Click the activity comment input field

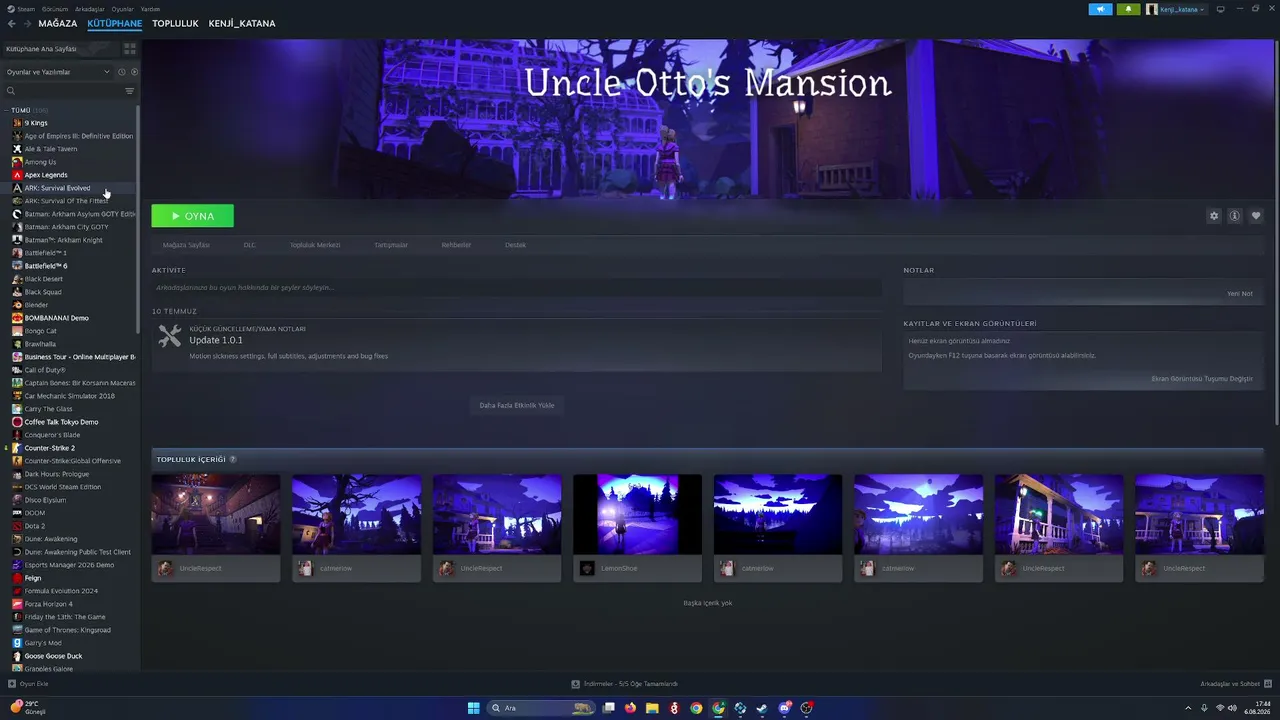click(516, 288)
